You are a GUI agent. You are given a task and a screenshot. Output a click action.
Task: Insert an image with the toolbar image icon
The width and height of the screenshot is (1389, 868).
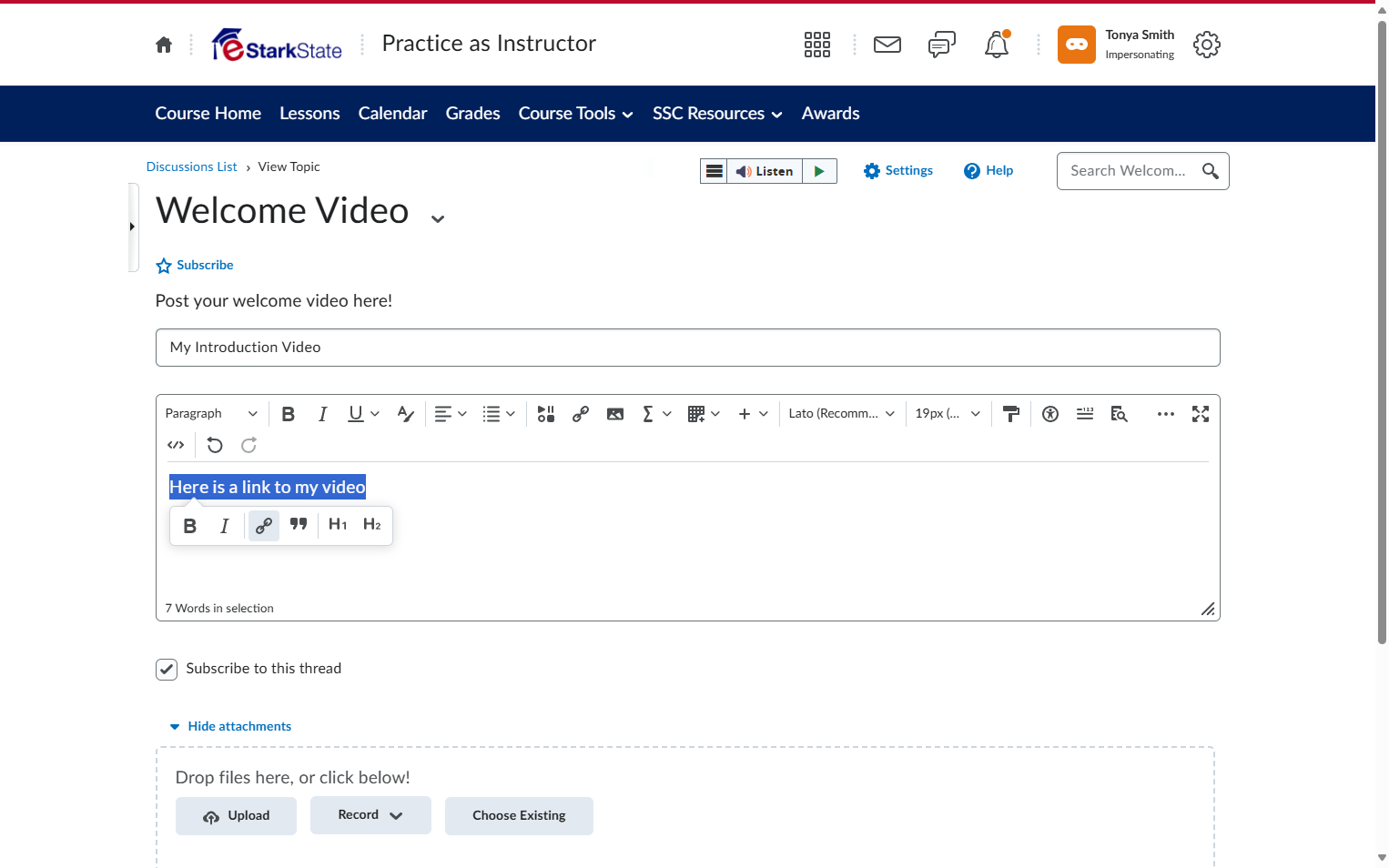[x=615, y=414]
